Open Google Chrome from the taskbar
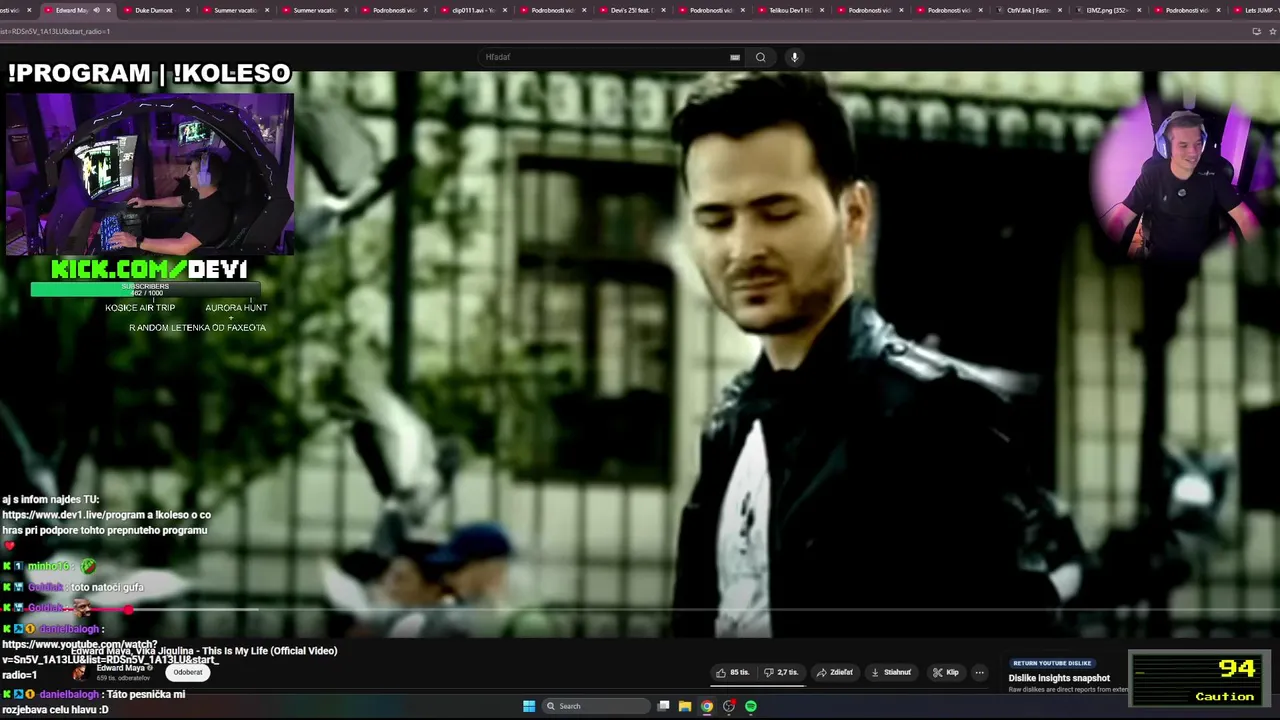The height and width of the screenshot is (720, 1280). [x=707, y=706]
